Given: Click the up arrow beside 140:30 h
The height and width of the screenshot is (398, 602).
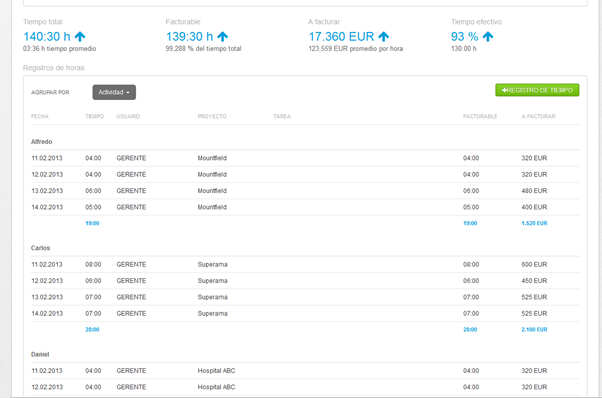Looking at the screenshot, I should point(80,36).
